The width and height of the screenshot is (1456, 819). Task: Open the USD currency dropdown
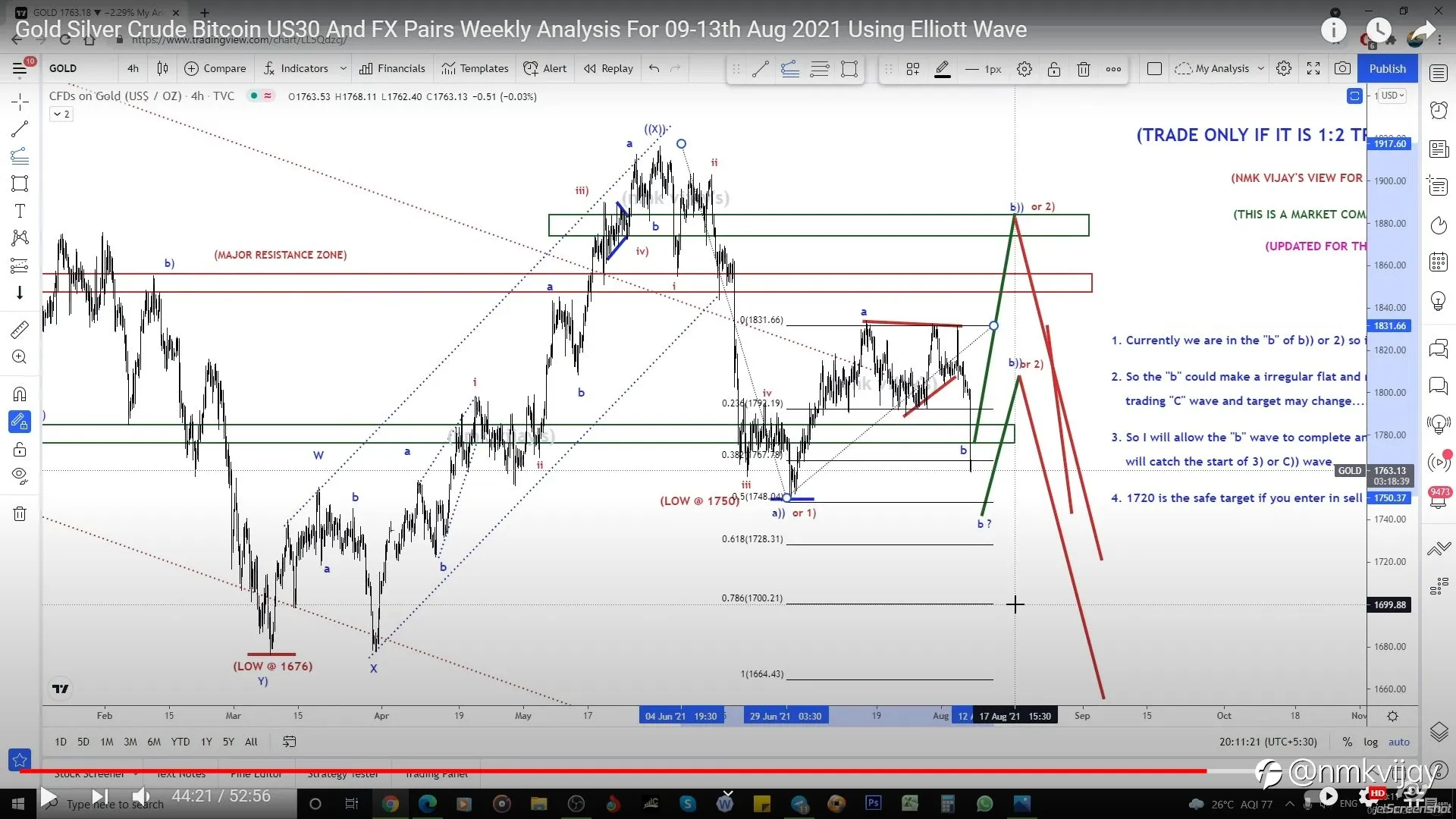tap(1393, 96)
